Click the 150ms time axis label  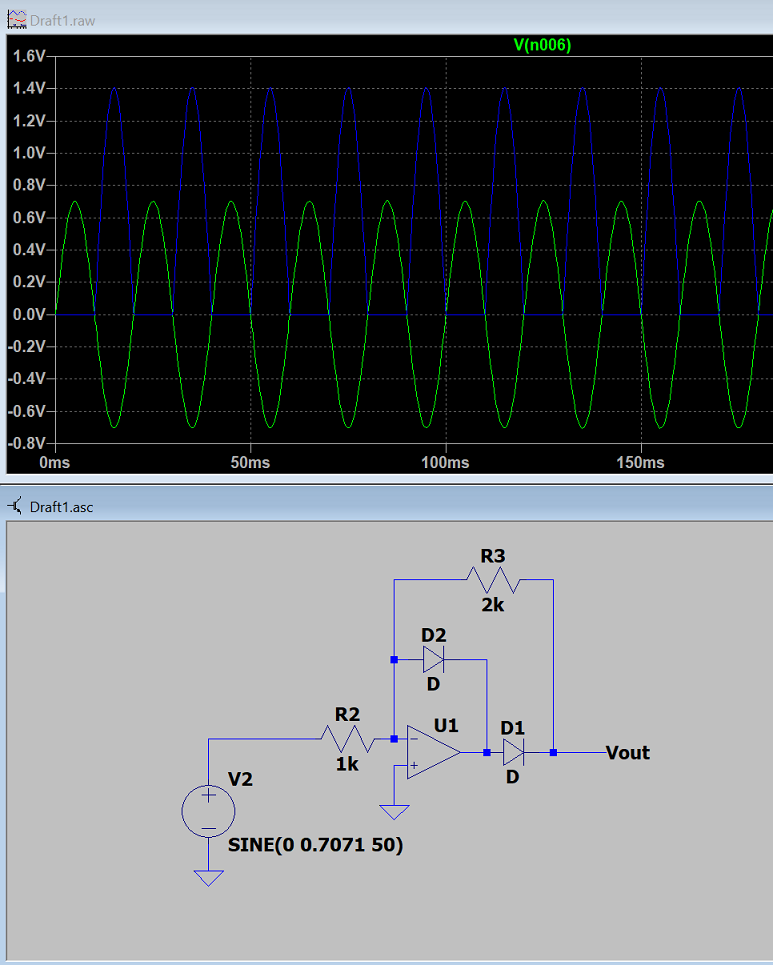[x=641, y=462]
